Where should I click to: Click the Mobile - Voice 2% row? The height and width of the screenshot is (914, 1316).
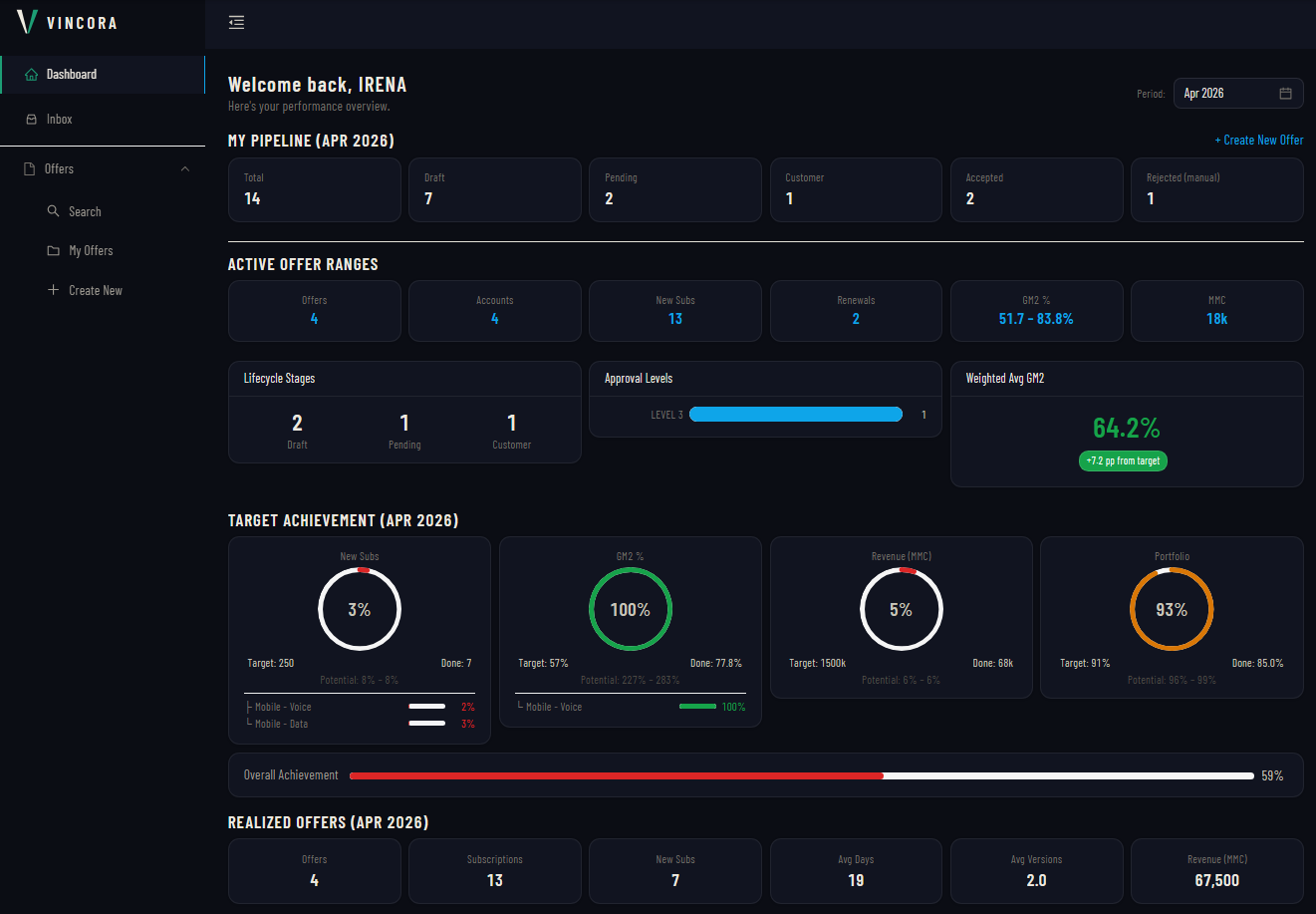pyautogui.click(x=360, y=707)
